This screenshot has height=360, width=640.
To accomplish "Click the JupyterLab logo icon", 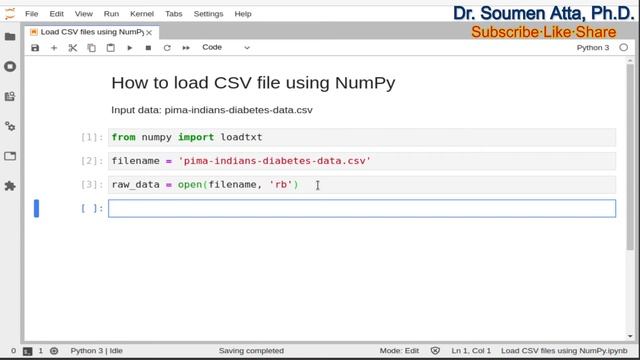I will tap(10, 13).
